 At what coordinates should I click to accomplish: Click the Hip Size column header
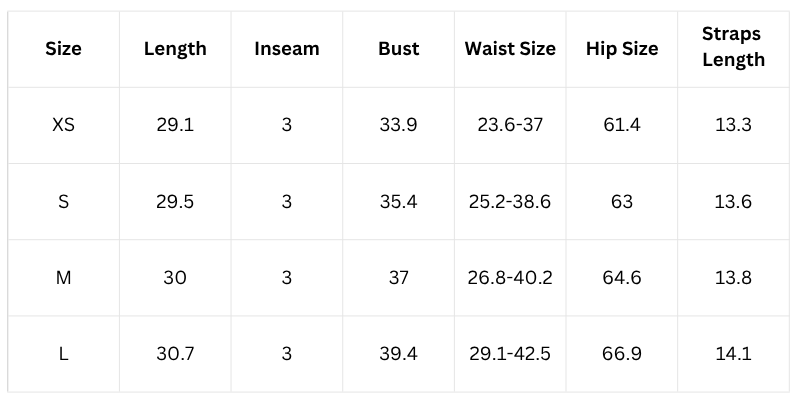622,49
